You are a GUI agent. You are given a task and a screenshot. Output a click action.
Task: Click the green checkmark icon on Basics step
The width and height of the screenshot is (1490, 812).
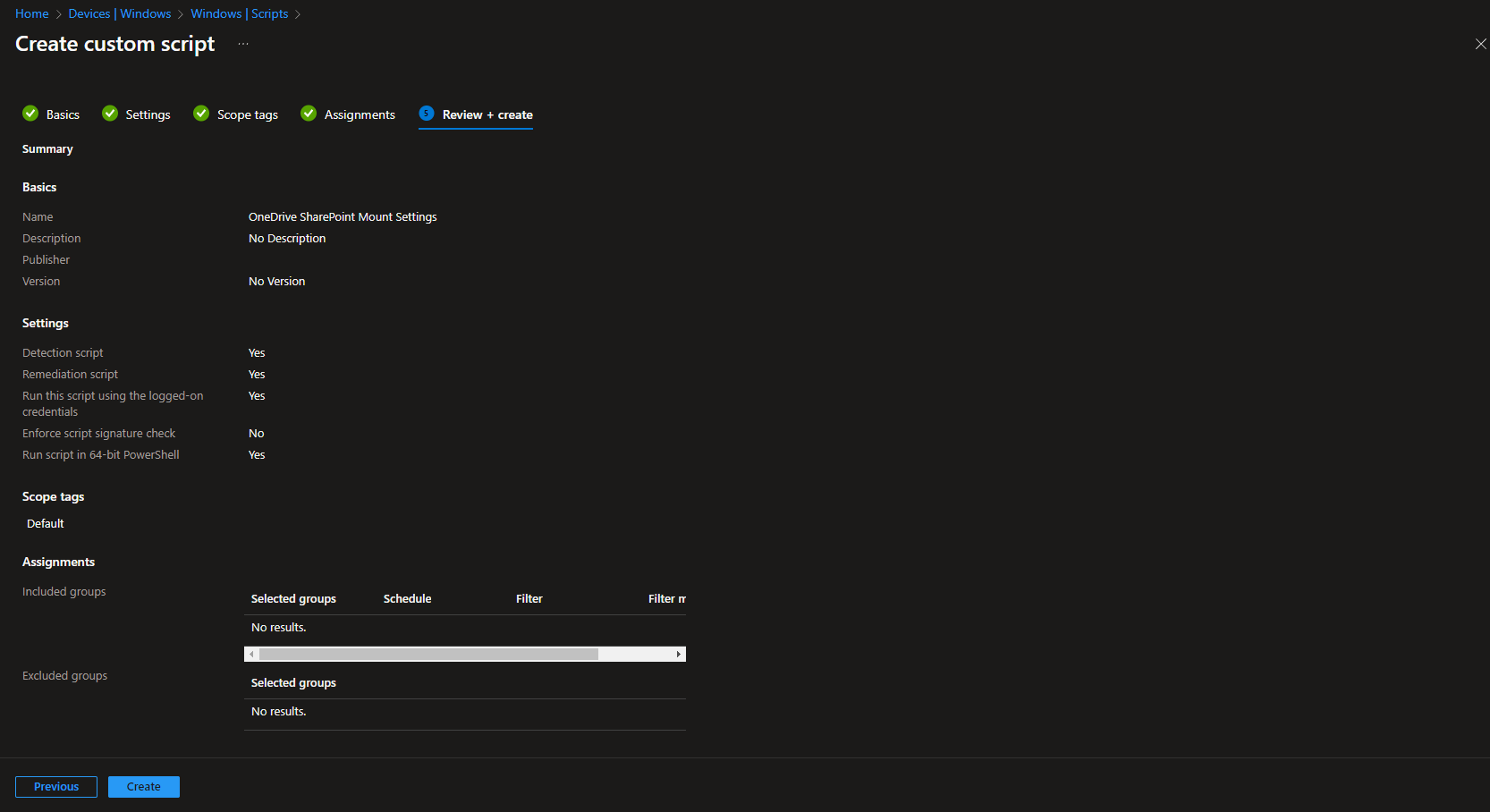pos(30,114)
